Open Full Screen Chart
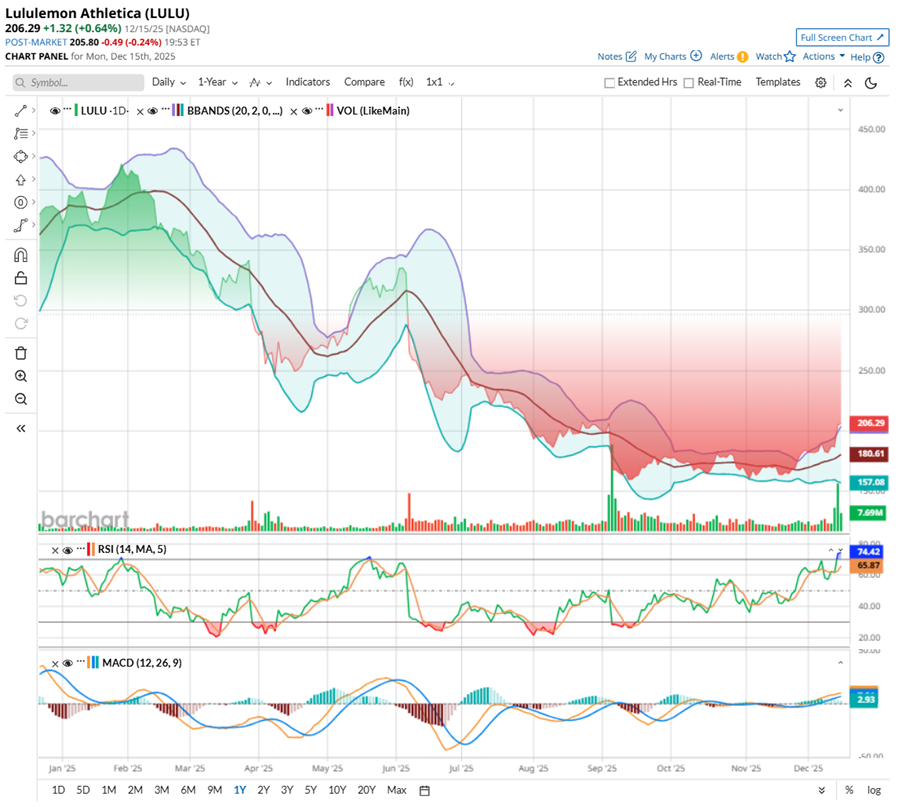The height and width of the screenshot is (807, 902). (842, 37)
